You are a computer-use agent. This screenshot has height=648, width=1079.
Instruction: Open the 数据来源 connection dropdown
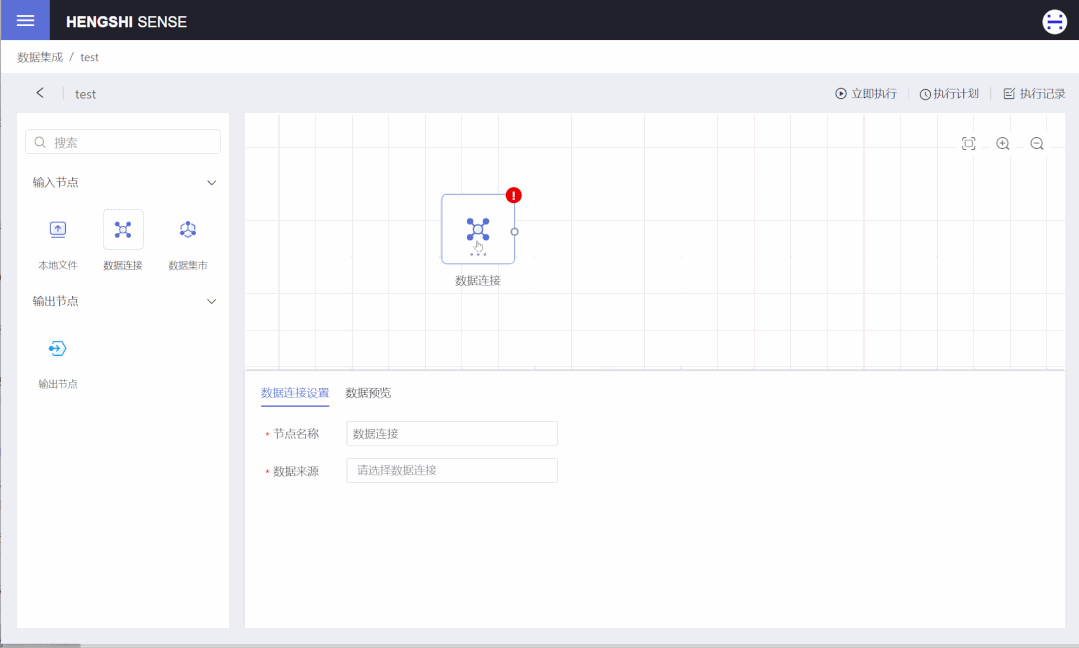click(451, 471)
